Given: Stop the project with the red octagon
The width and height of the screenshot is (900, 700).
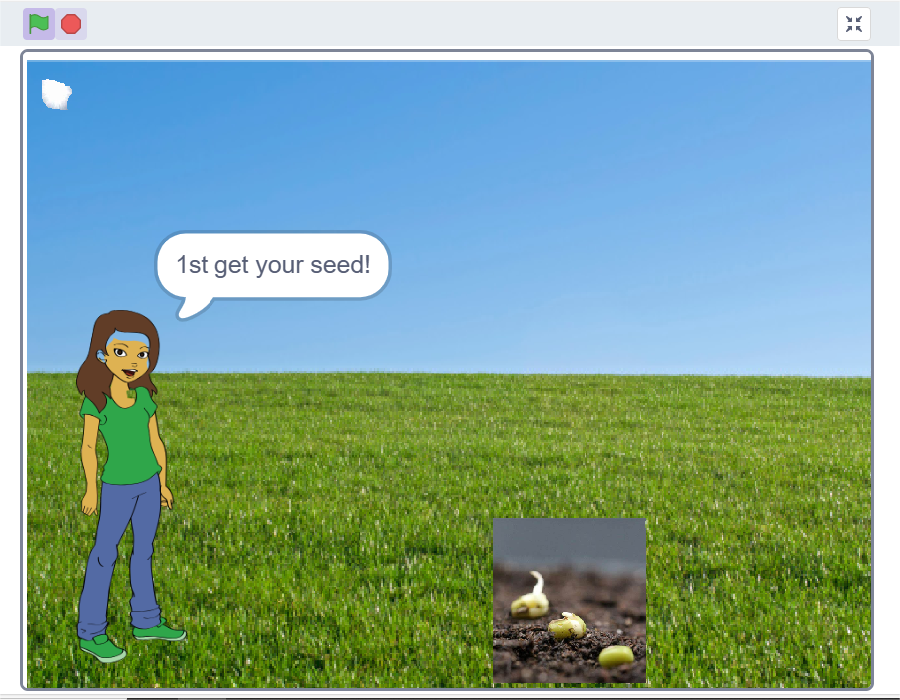Looking at the screenshot, I should point(71,24).
